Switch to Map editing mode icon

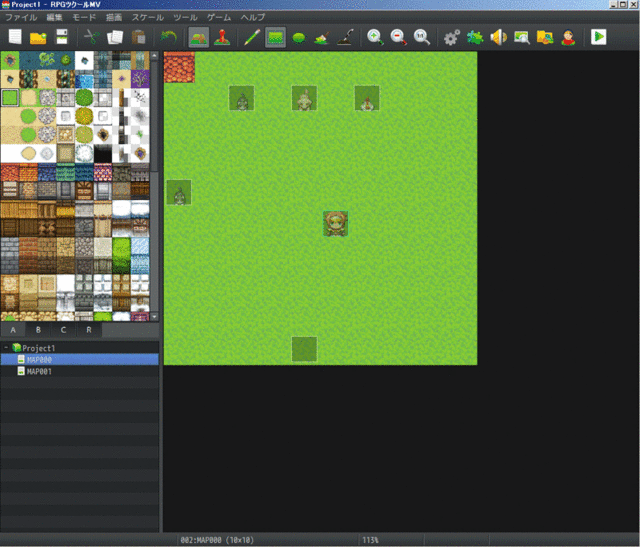(x=199, y=37)
